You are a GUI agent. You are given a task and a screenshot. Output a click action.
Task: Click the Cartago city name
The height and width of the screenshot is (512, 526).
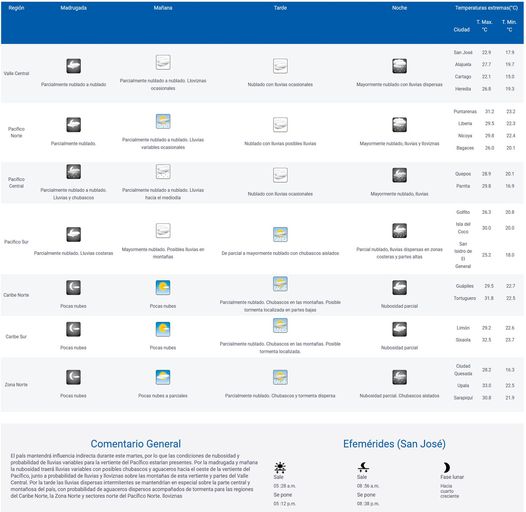pos(463,76)
